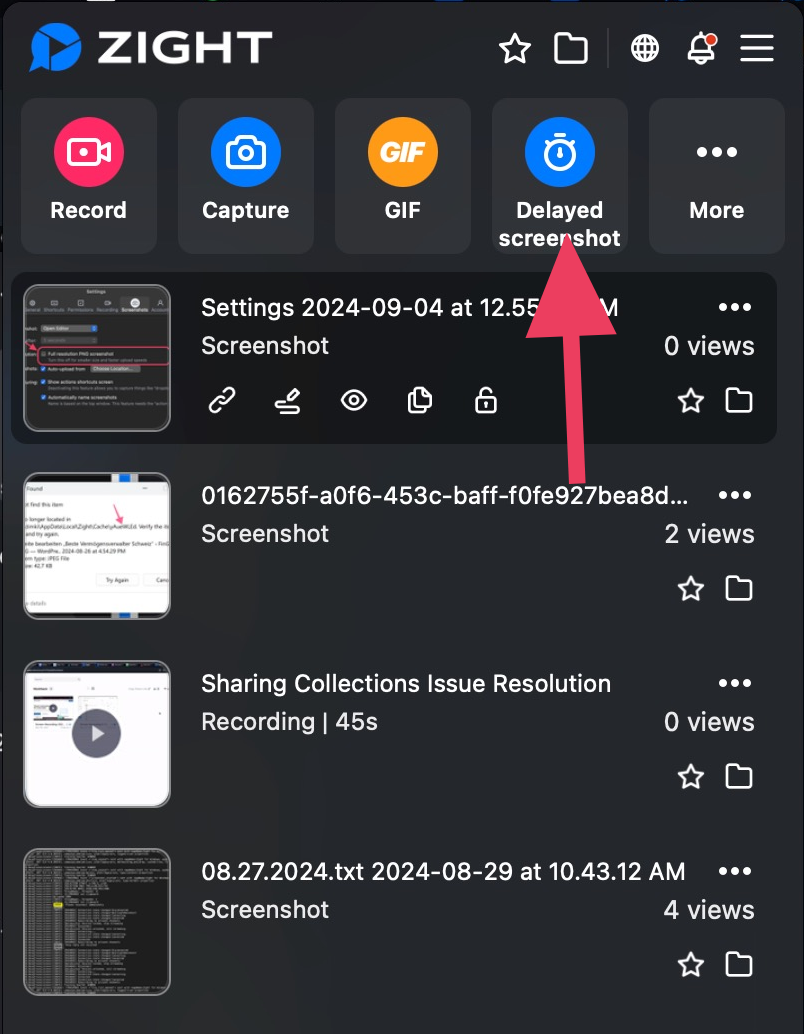
Task: Start a screen recording with Record
Action: tap(89, 175)
